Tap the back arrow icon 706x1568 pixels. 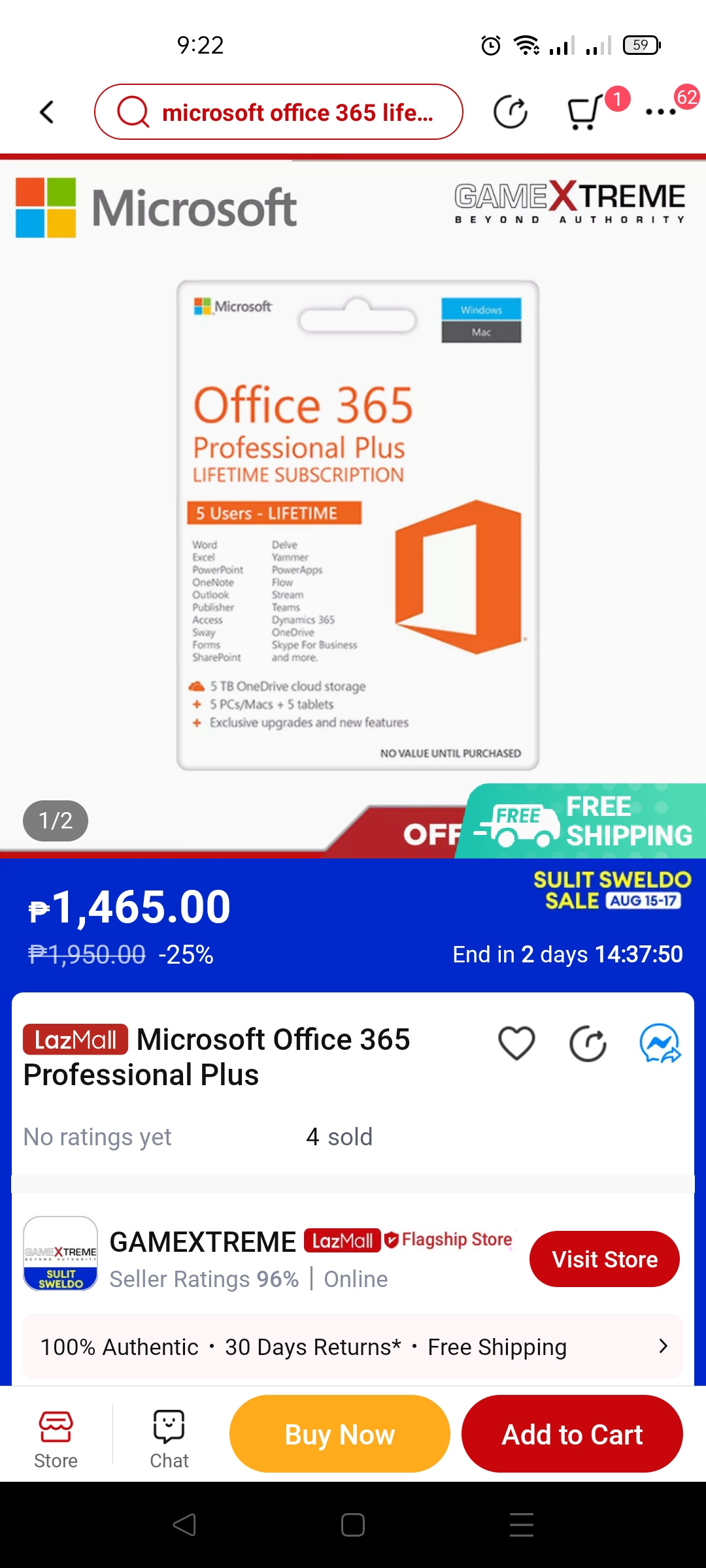click(x=47, y=112)
